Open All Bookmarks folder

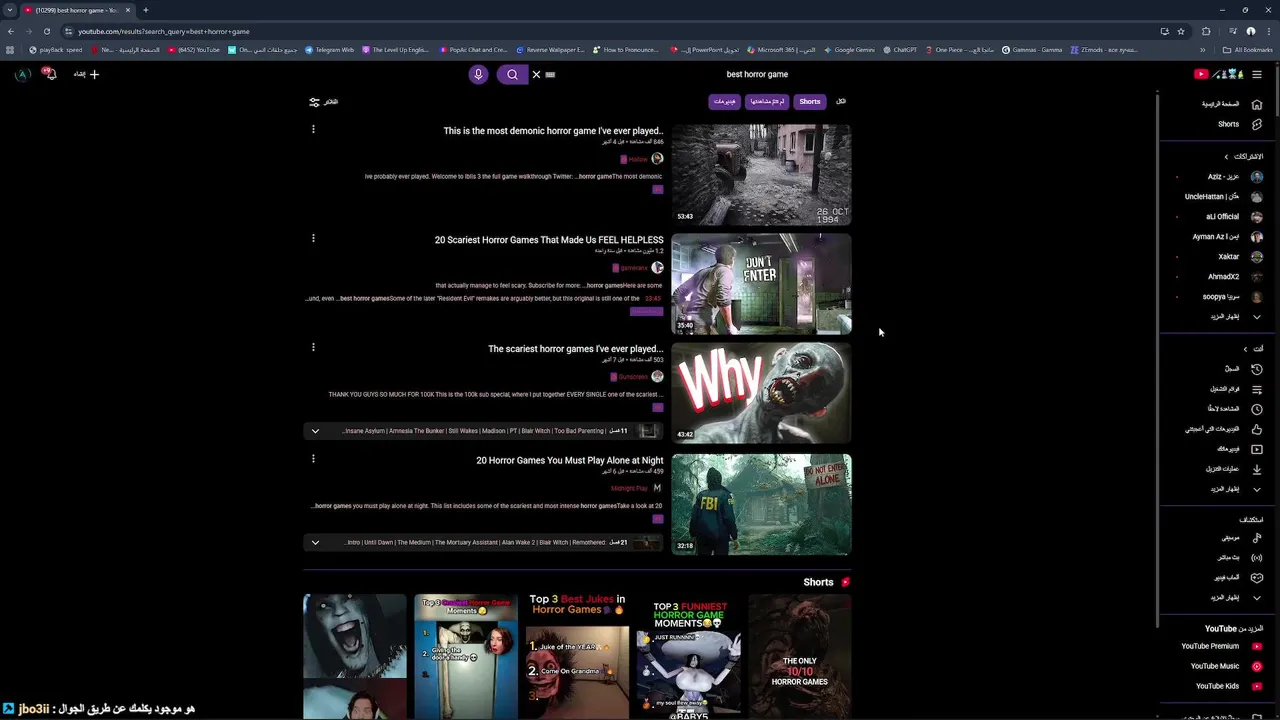pyautogui.click(x=1248, y=49)
